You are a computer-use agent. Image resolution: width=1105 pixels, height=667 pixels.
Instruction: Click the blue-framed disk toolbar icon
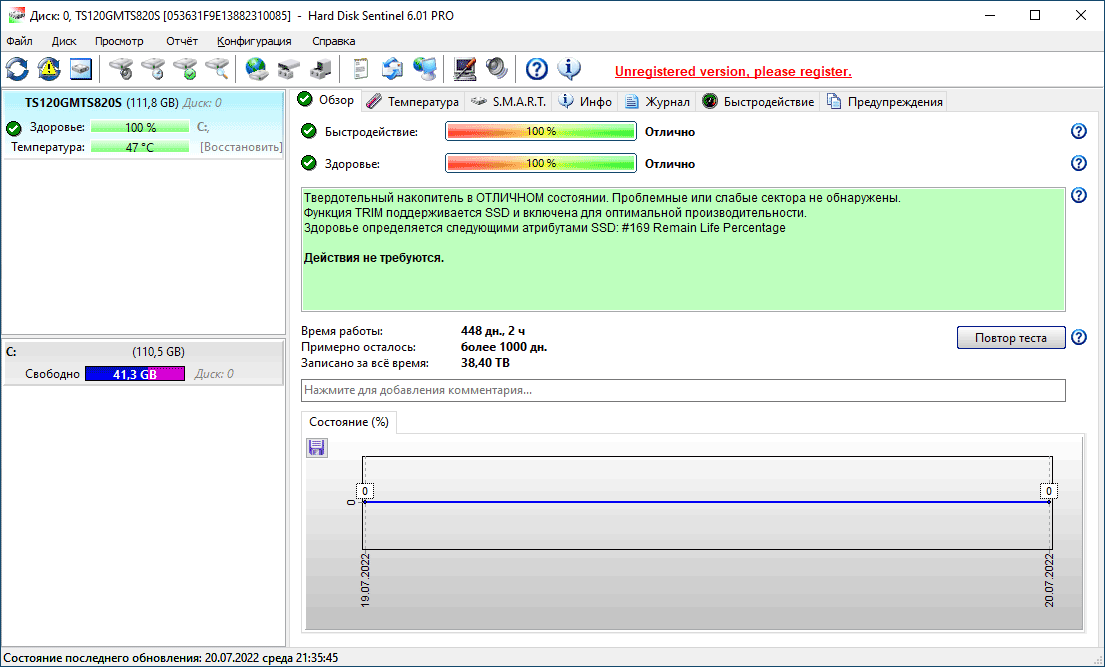pyautogui.click(x=80, y=69)
